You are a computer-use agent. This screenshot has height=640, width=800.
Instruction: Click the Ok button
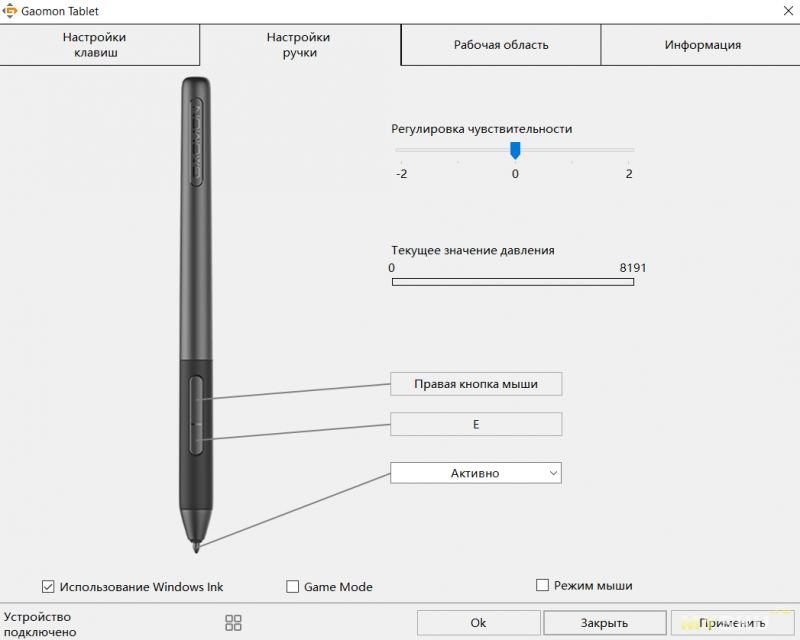[x=479, y=623]
